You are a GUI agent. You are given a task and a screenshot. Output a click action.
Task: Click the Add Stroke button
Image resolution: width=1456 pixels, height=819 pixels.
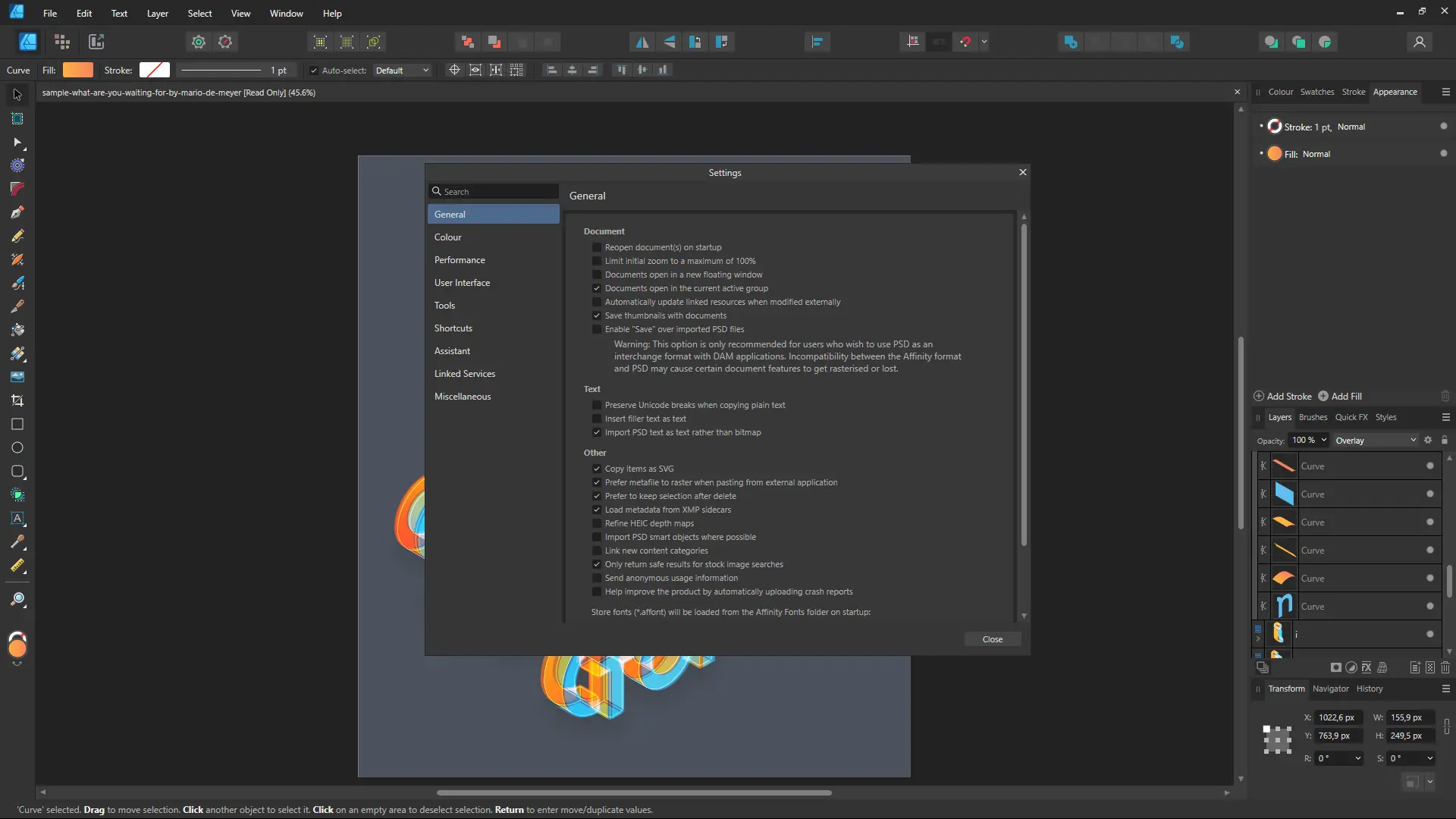[1283, 396]
